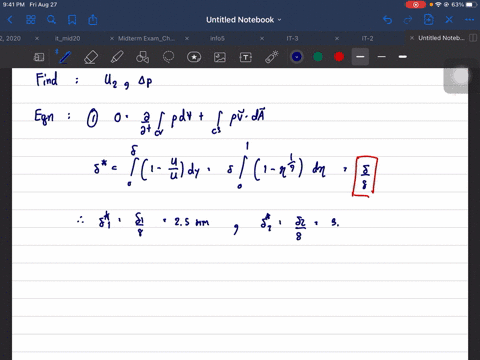Select the Laser pointer tool
Viewport: 480px width, 360px height.
coord(272,57)
